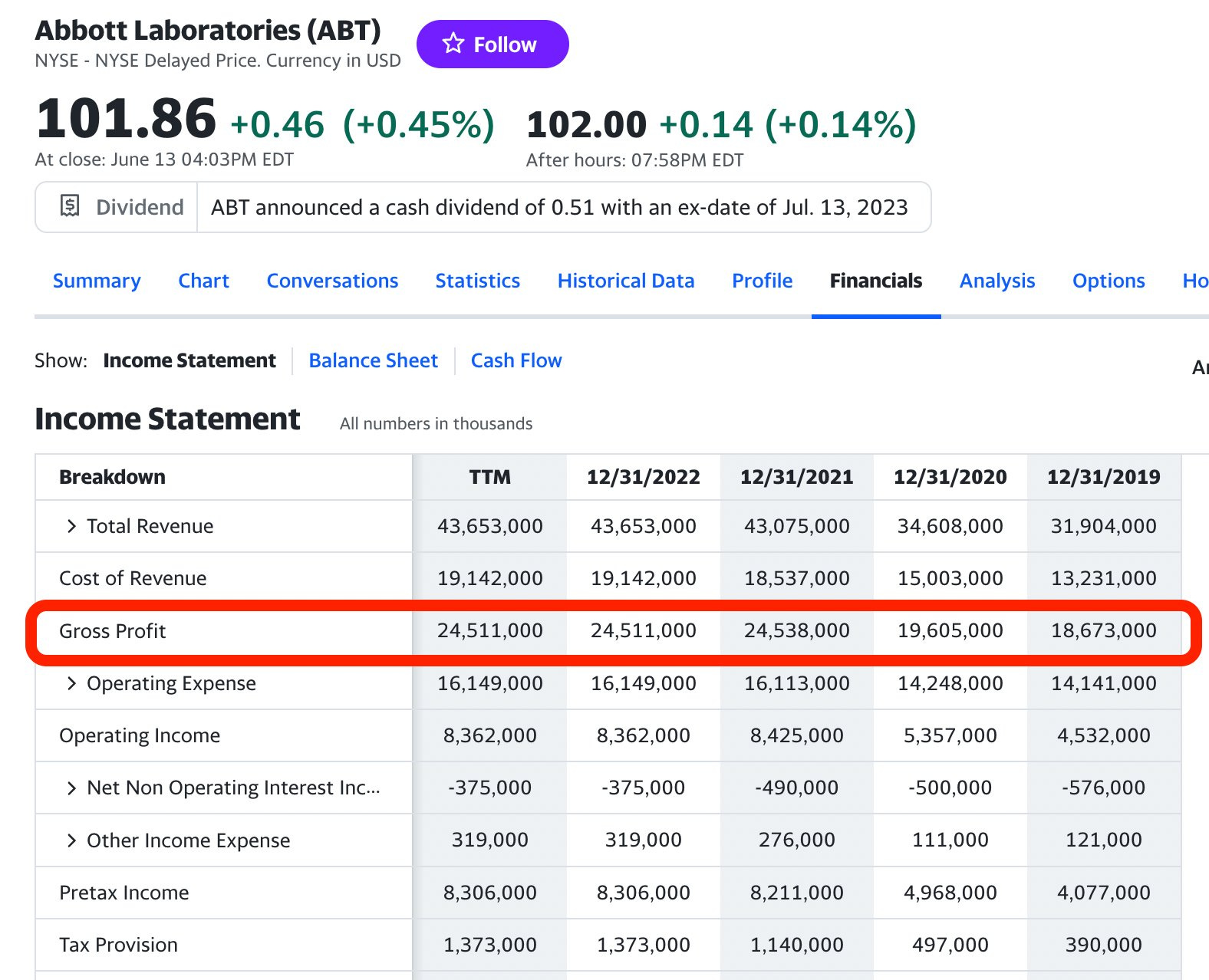Click the Dividend label
The width and height of the screenshot is (1209, 980).
click(140, 207)
